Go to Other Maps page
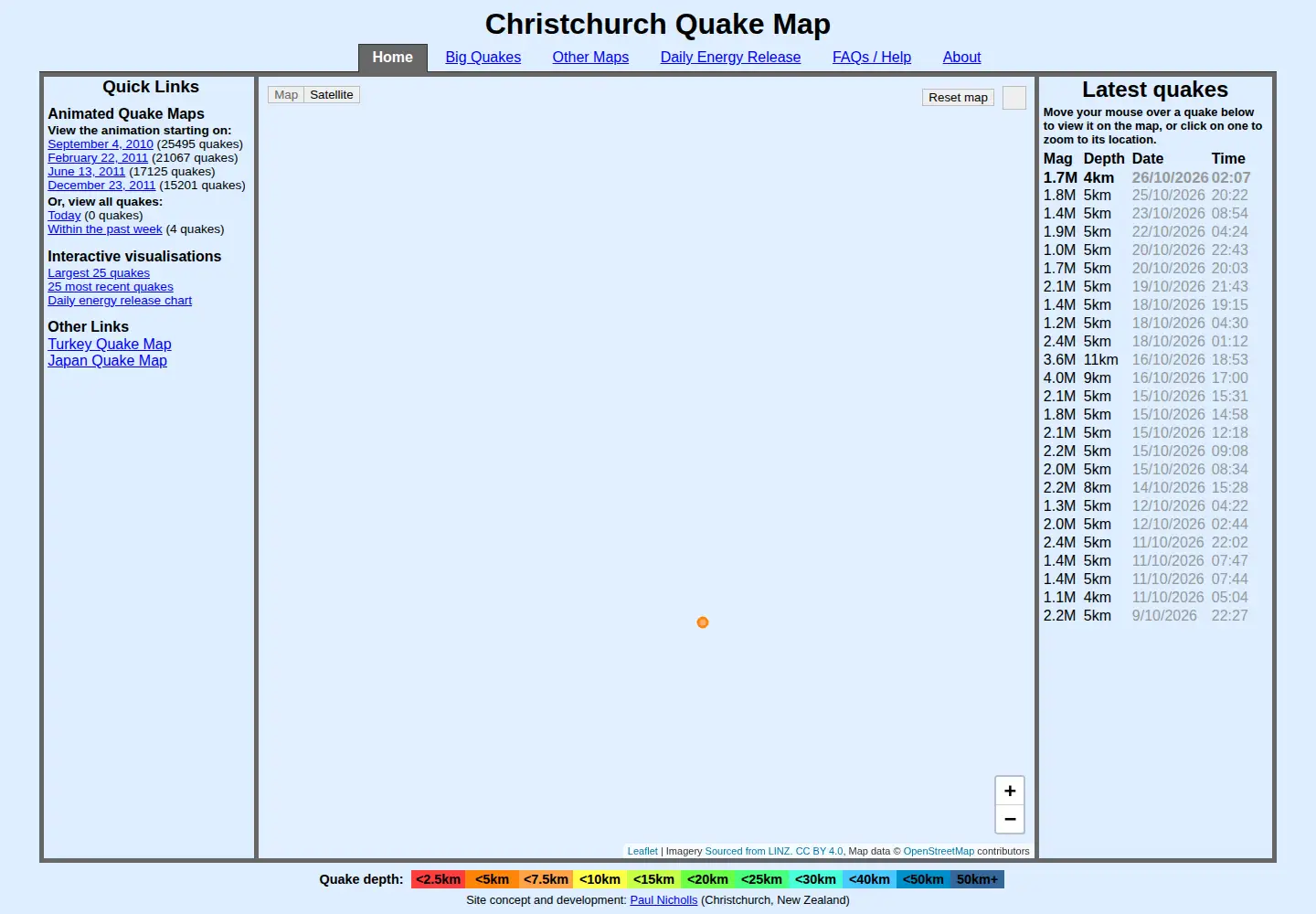Image resolution: width=1316 pixels, height=914 pixels. coord(590,57)
